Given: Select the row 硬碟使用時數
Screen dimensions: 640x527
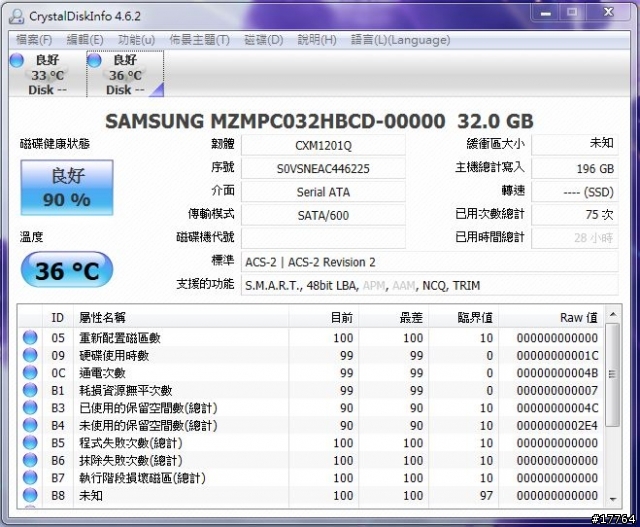Looking at the screenshot, I should (x=311, y=355).
